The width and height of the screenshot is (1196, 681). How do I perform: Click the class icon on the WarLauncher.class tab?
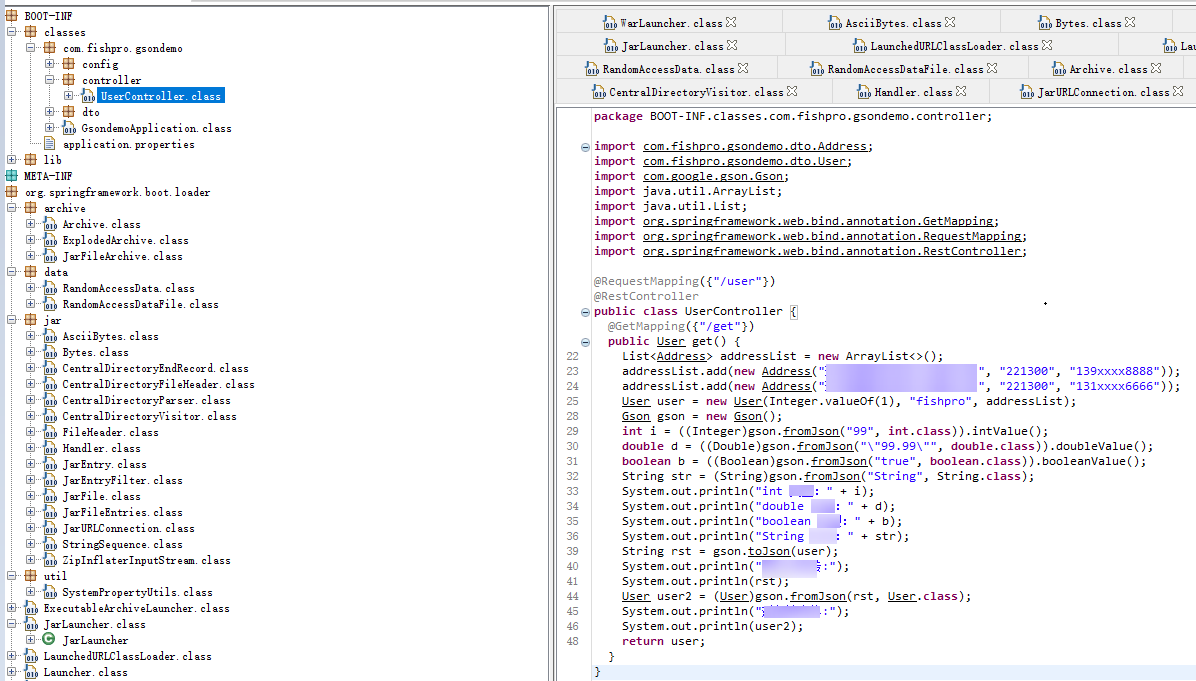click(609, 22)
